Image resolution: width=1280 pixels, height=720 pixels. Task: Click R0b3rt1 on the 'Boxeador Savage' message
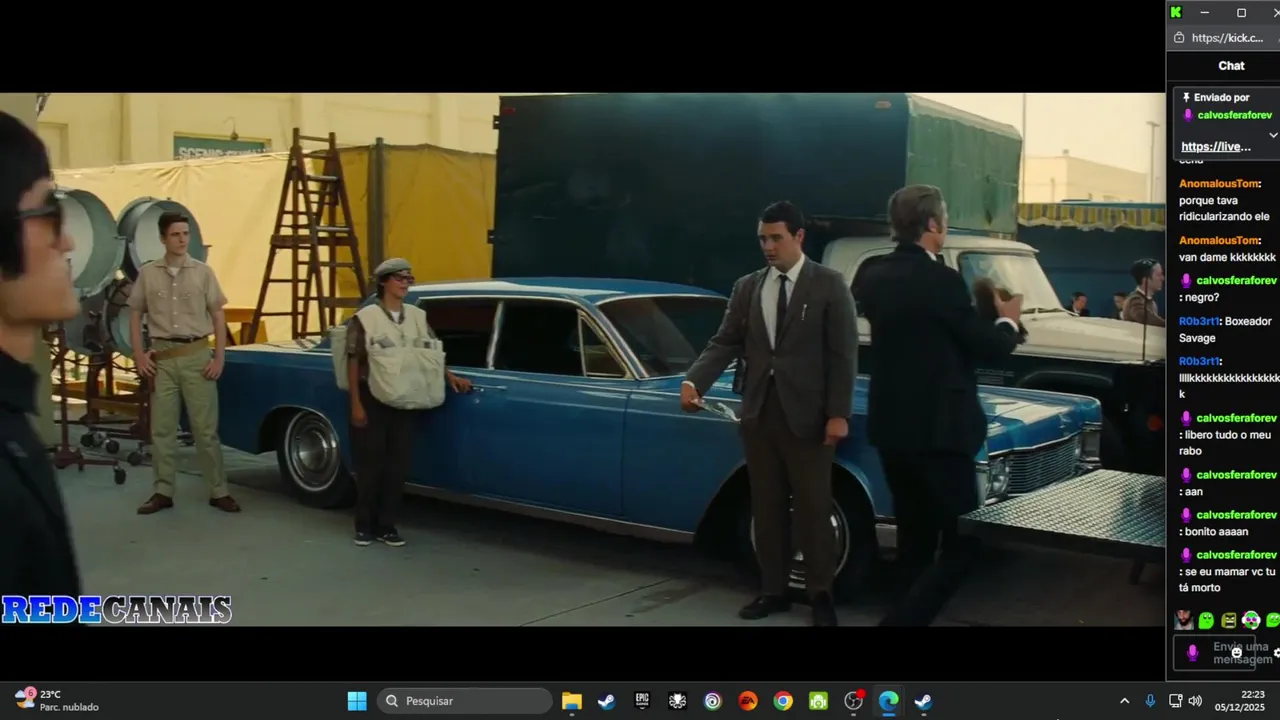pyautogui.click(x=1199, y=322)
